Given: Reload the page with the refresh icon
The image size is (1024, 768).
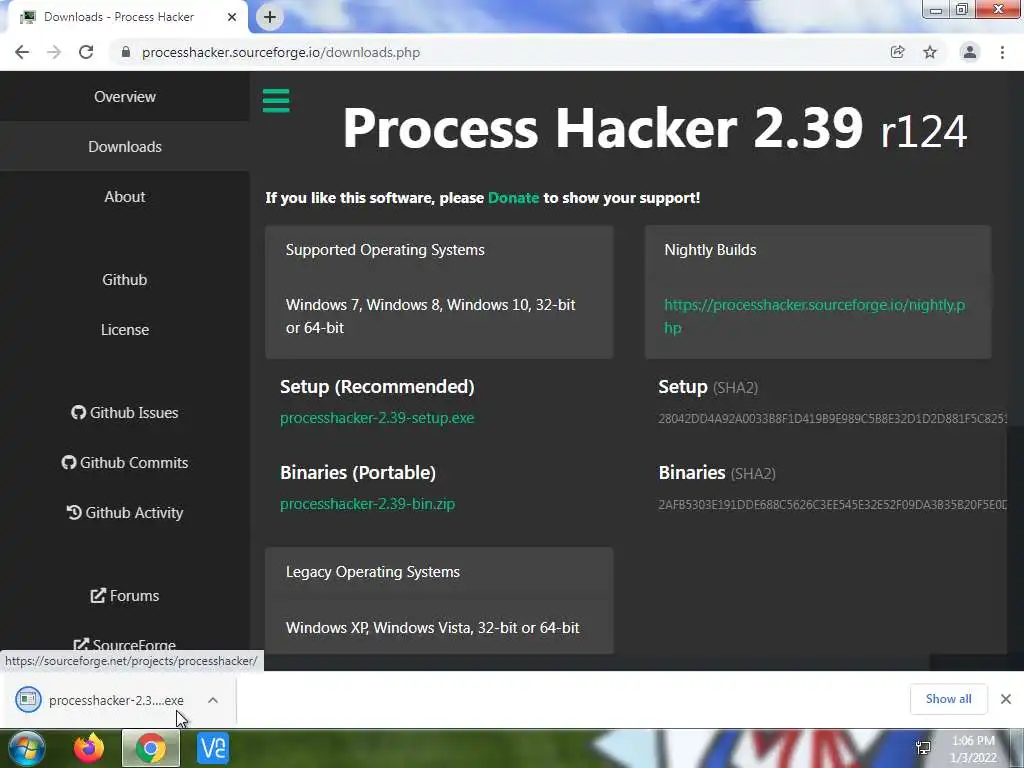Looking at the screenshot, I should (x=86, y=52).
